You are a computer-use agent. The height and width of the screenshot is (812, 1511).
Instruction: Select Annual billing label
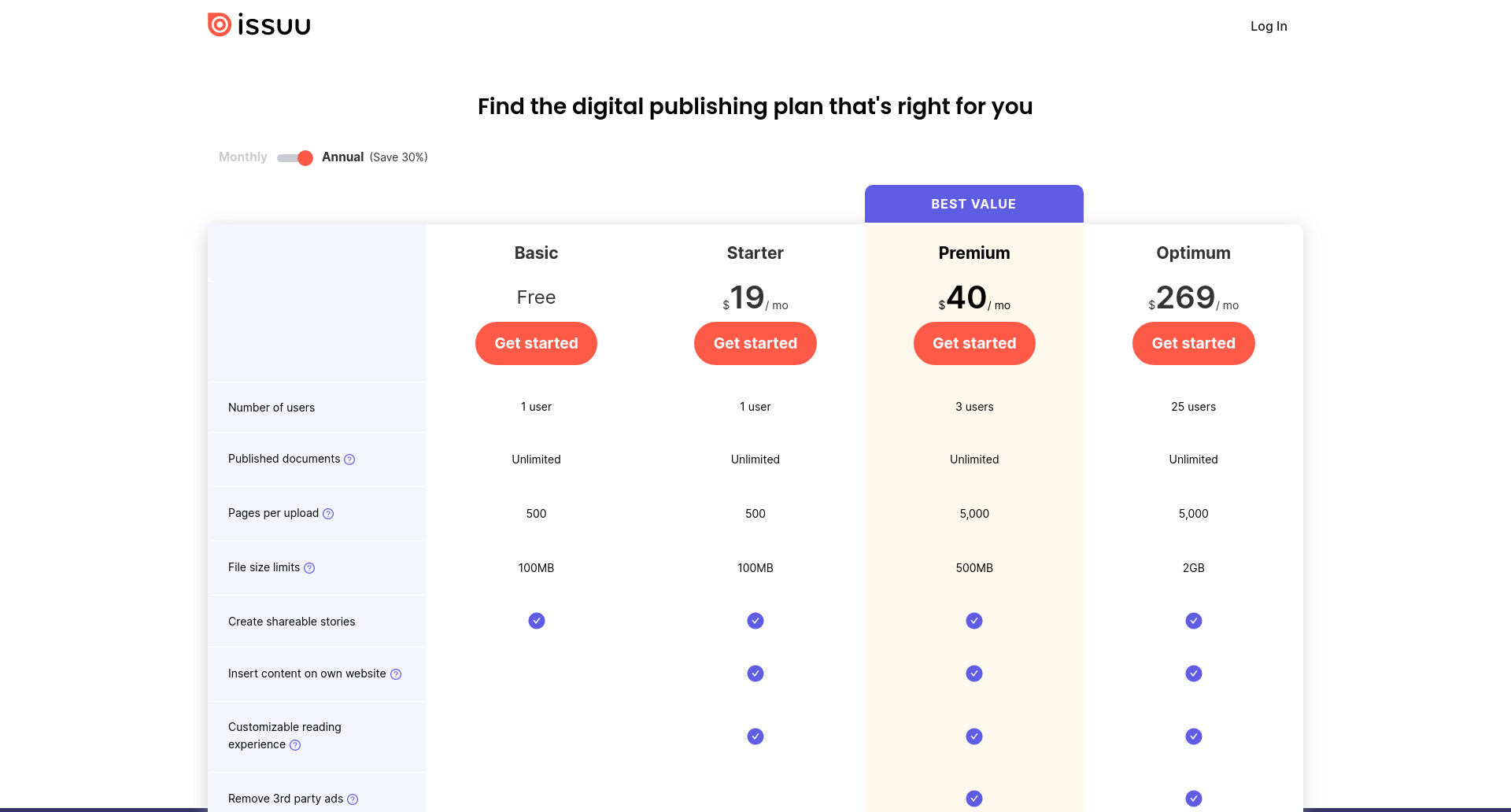pos(342,157)
